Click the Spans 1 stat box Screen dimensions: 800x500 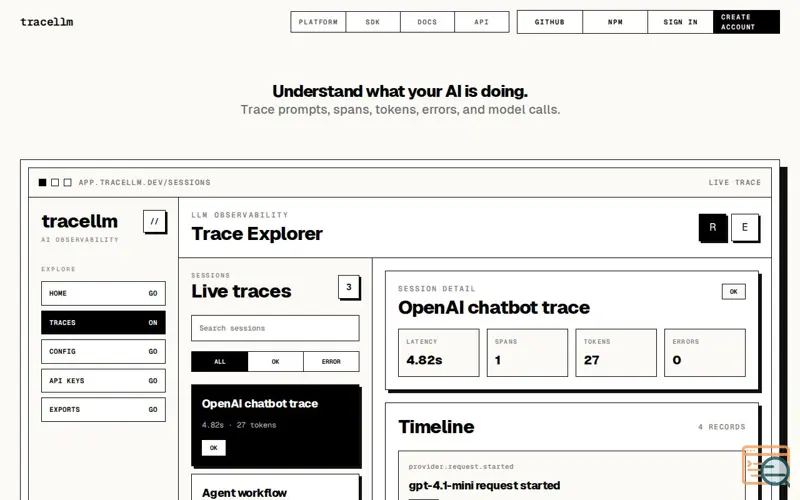(x=528, y=353)
